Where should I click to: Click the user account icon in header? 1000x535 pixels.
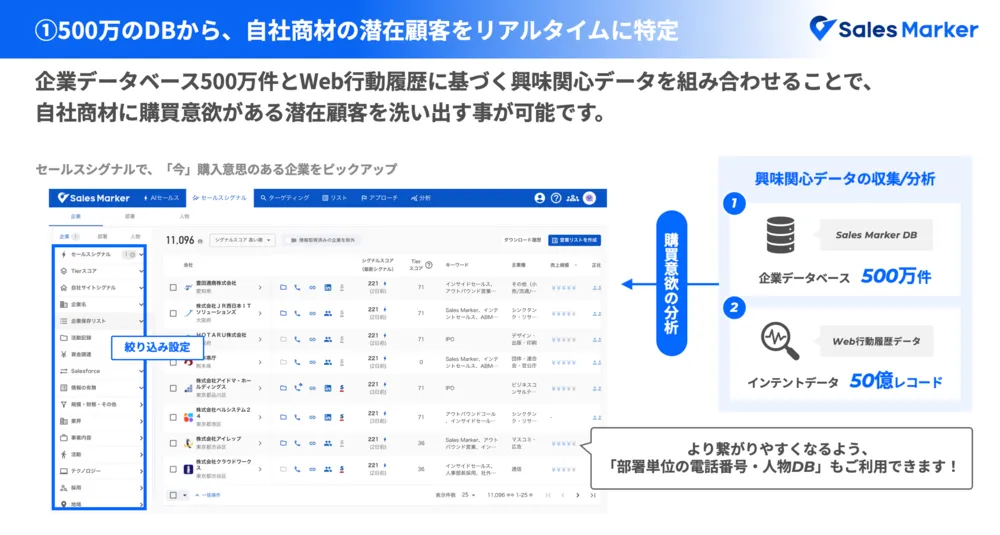click(x=540, y=198)
